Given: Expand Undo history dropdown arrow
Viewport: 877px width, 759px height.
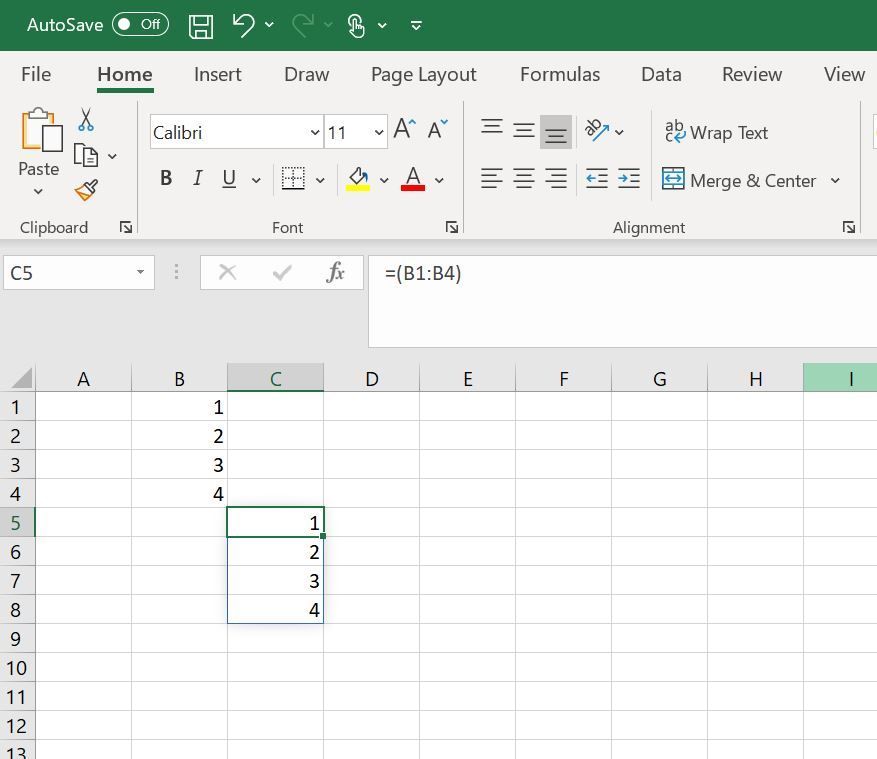Looking at the screenshot, I should click(x=269, y=25).
